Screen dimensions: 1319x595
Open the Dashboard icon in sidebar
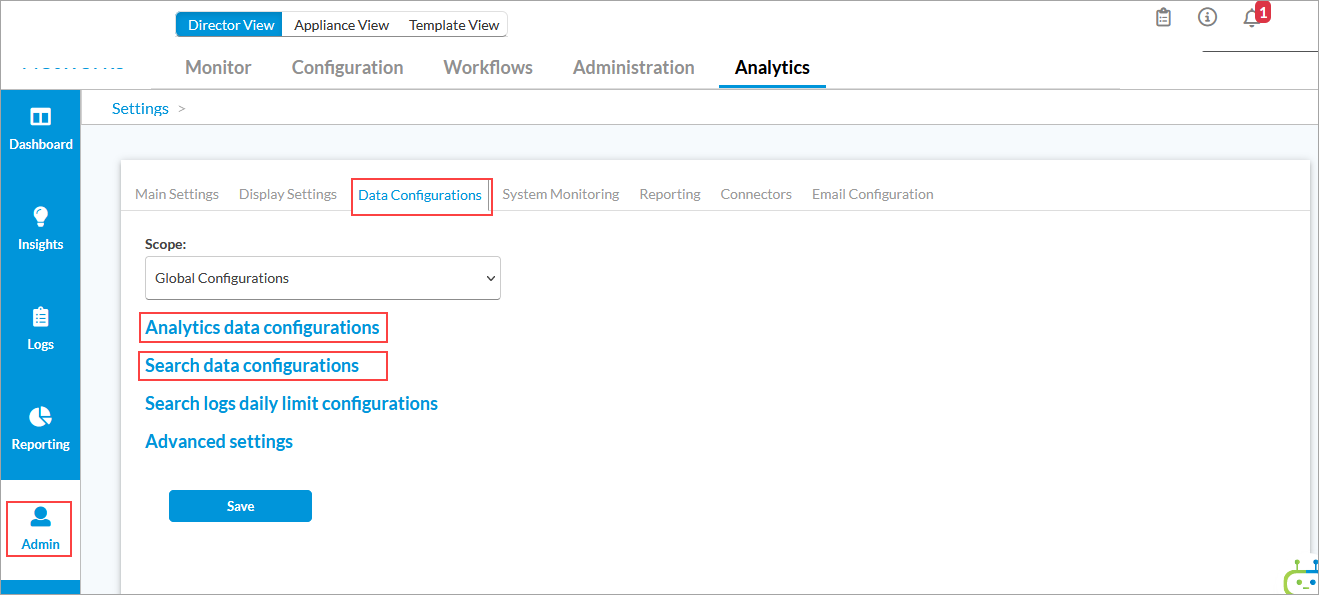point(40,118)
